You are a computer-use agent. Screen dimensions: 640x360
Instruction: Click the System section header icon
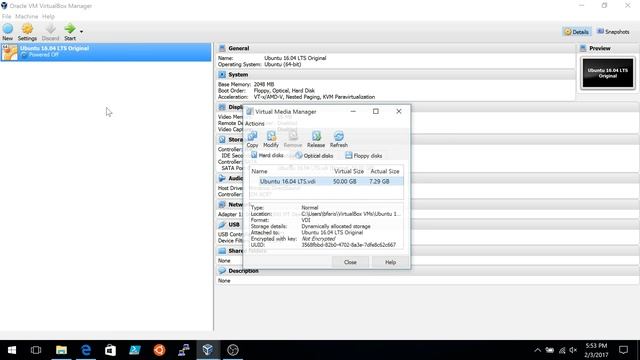(222, 75)
